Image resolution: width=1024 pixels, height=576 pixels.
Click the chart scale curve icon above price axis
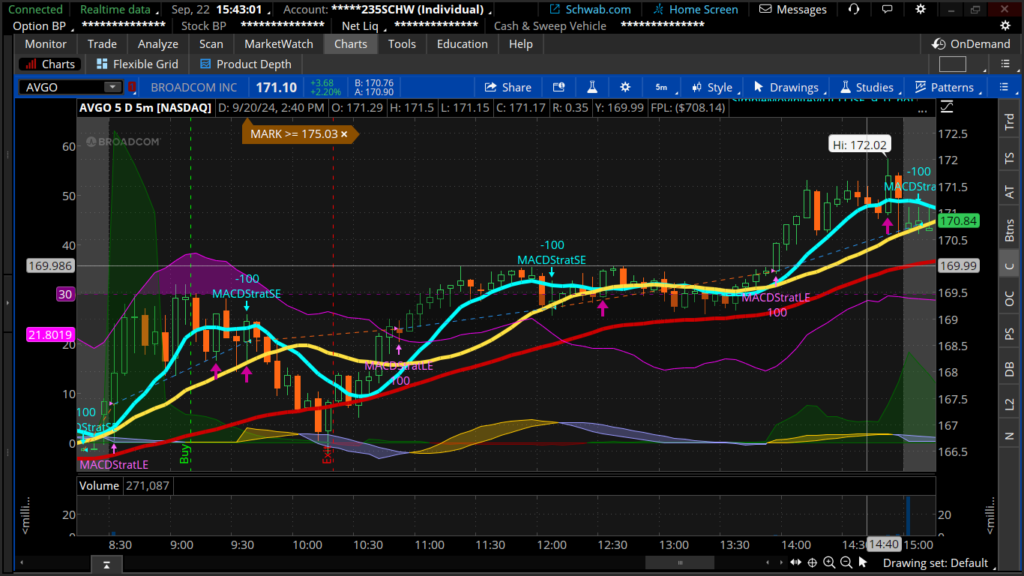point(947,107)
